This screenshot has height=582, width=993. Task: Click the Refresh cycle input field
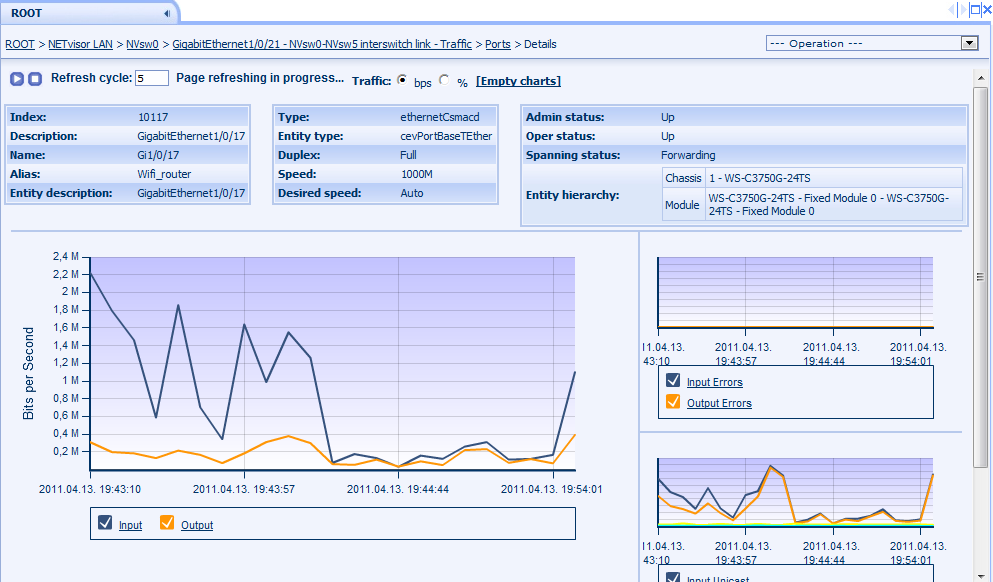click(x=151, y=79)
